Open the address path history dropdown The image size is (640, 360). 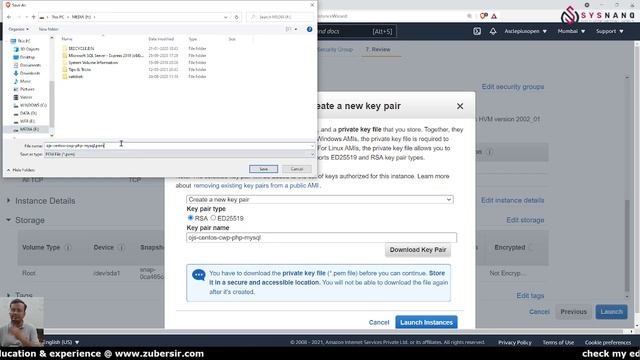point(225,17)
